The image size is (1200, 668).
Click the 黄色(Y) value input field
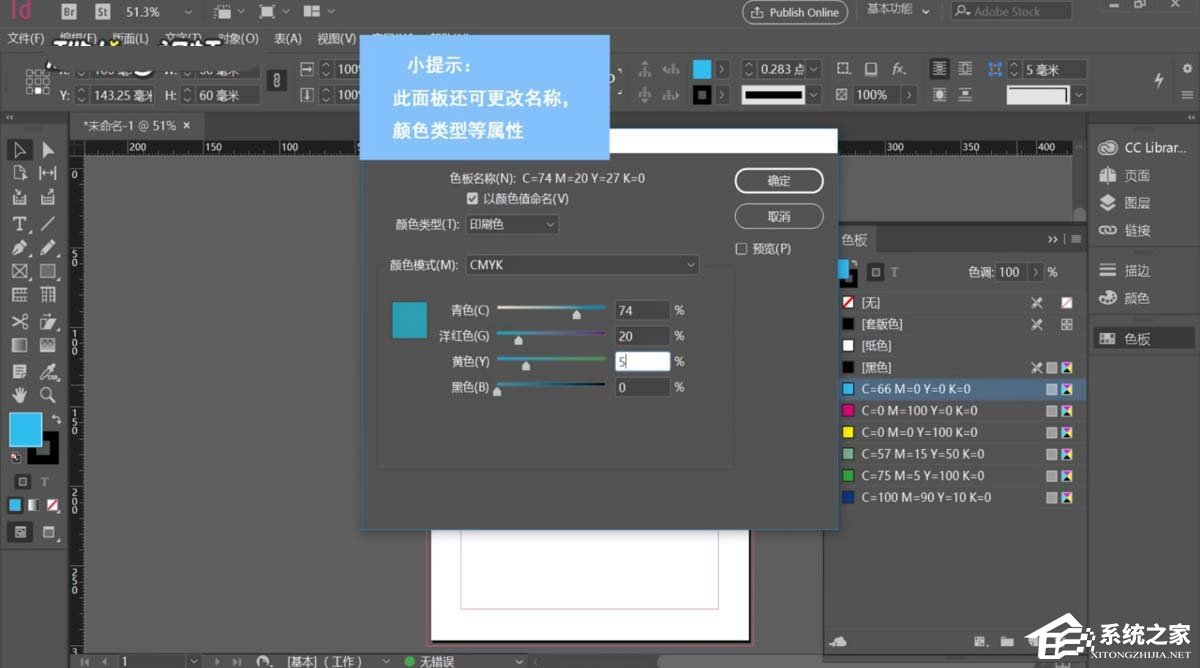tap(642, 361)
